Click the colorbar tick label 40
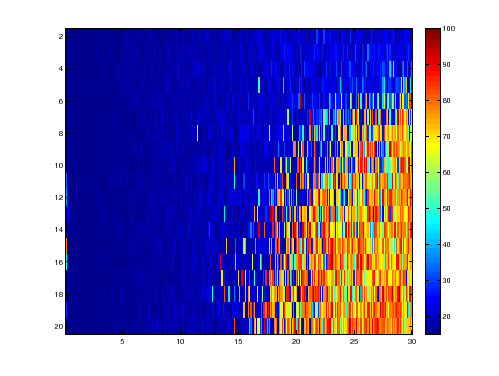Viewport: 499px width, 376px height. (x=446, y=245)
